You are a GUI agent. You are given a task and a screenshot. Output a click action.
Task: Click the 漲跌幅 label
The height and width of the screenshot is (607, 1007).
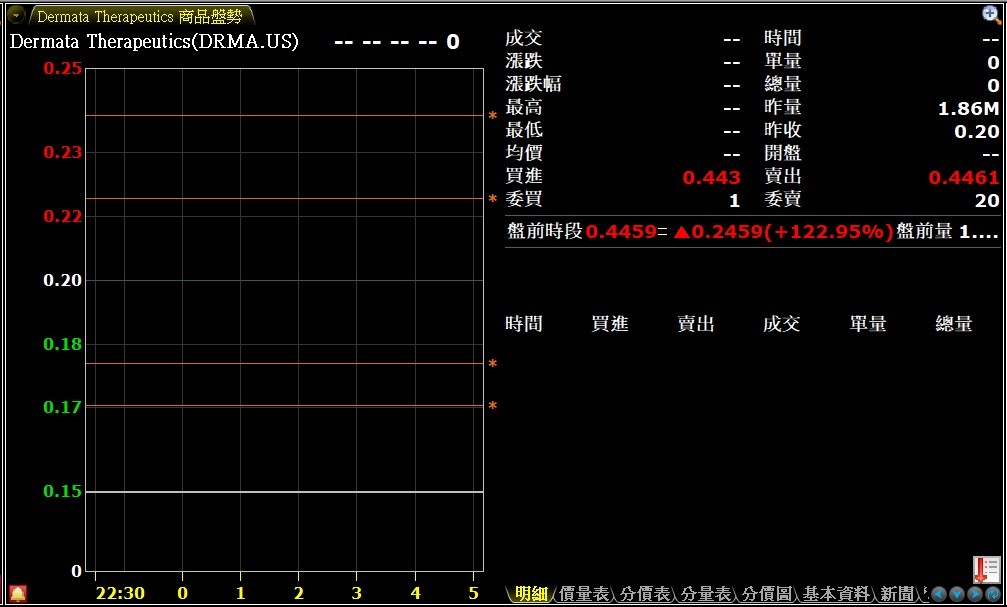point(533,84)
